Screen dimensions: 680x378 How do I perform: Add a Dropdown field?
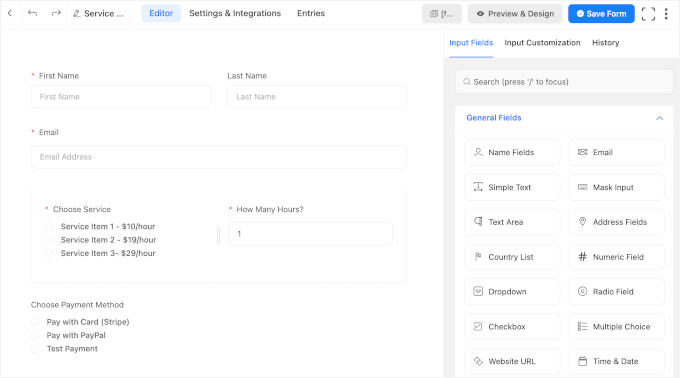(x=512, y=292)
